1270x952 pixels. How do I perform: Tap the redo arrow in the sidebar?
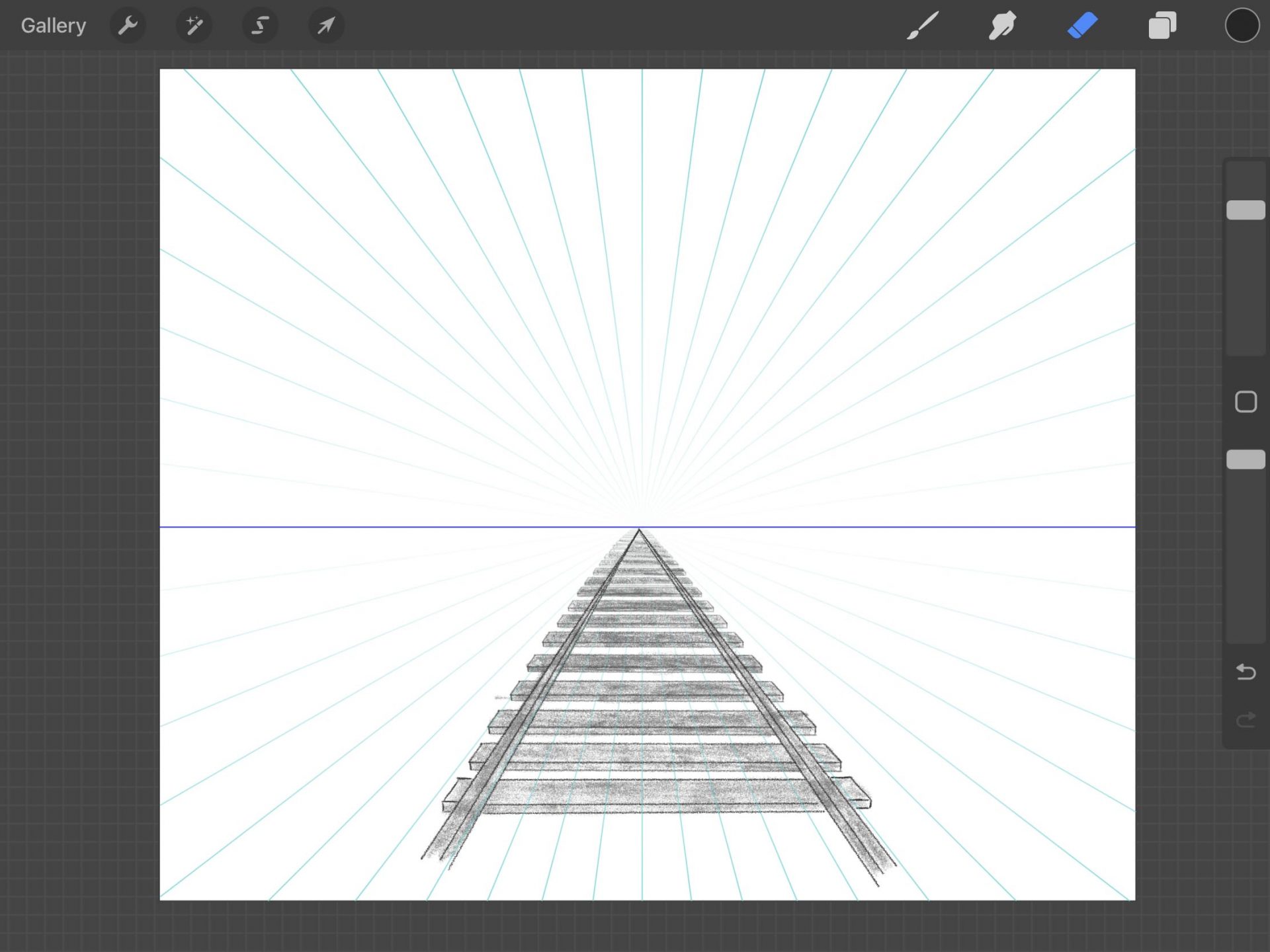pos(1246,721)
